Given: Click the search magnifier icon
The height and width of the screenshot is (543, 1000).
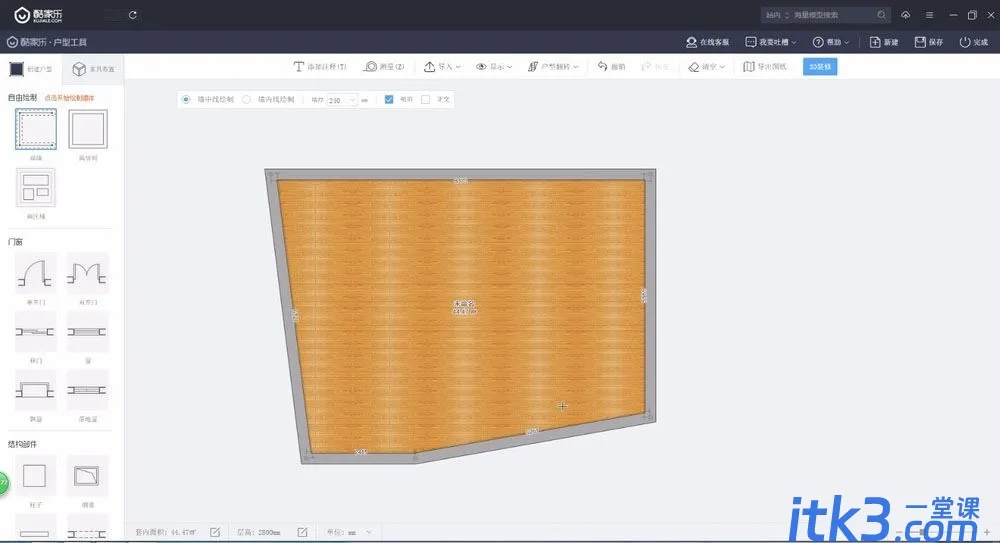Looking at the screenshot, I should [881, 15].
